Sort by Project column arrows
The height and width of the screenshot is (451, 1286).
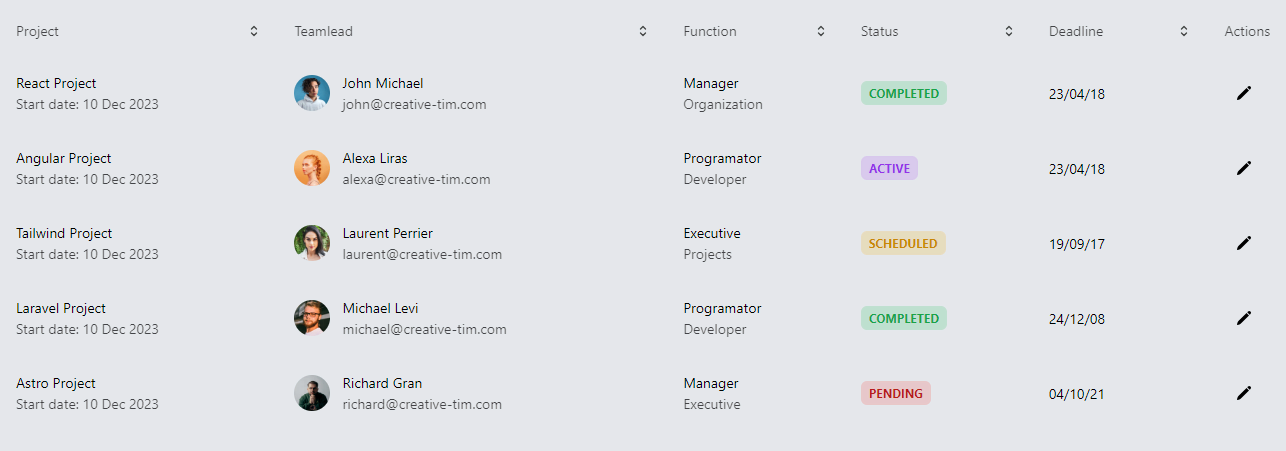click(254, 31)
